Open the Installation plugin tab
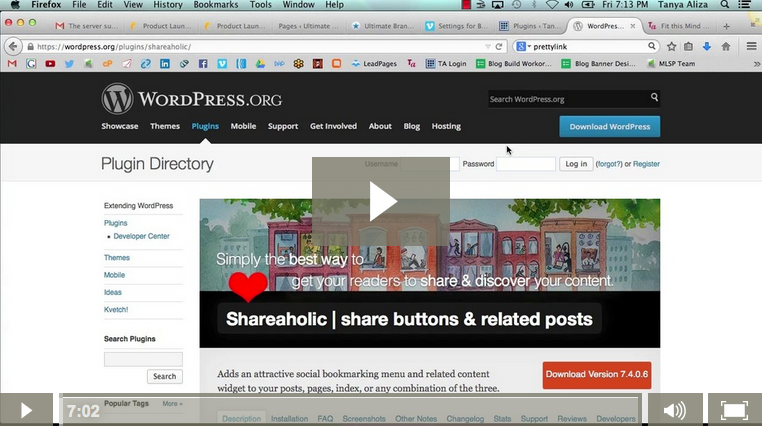This screenshot has height=426, width=764. coord(289,419)
